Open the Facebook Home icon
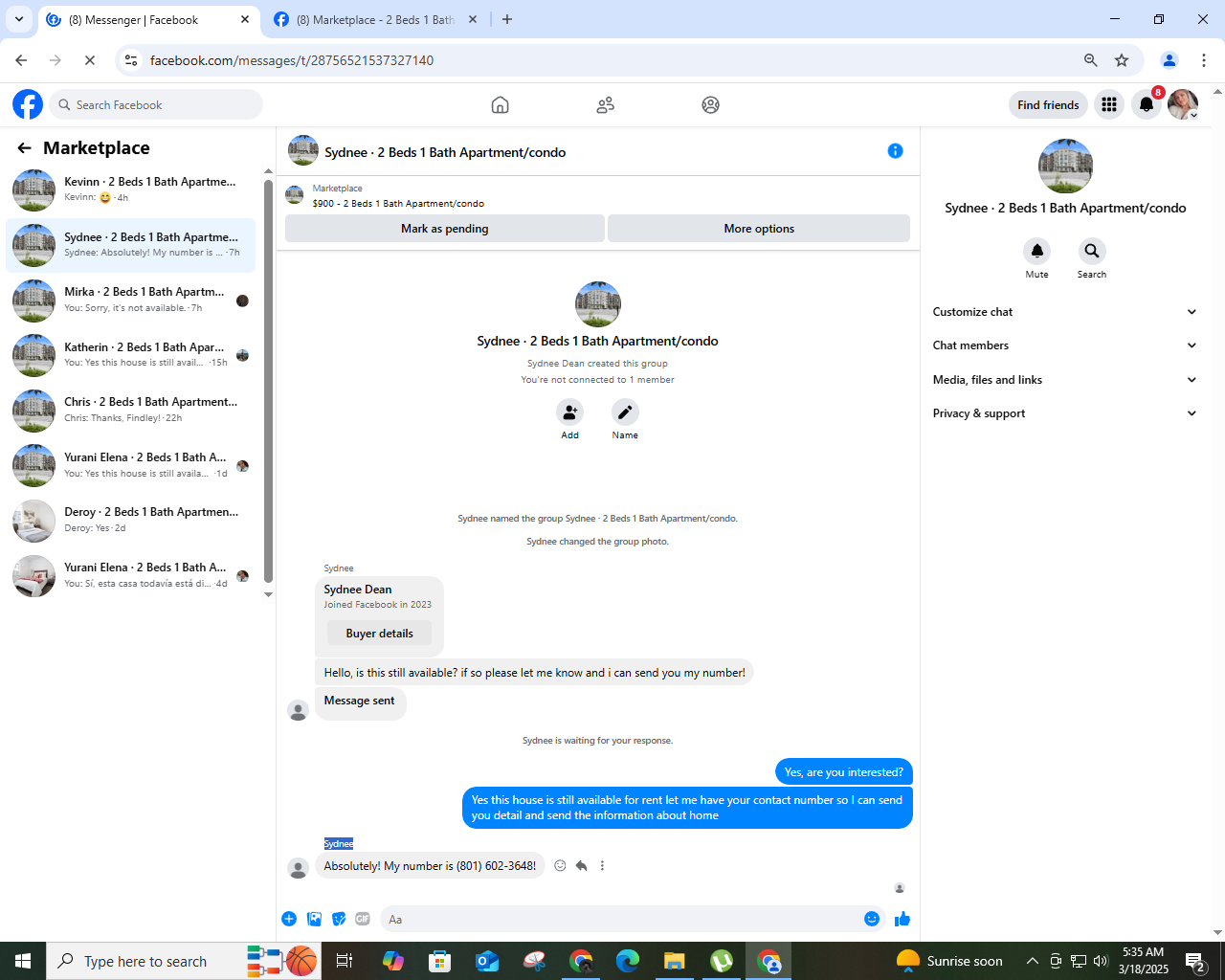 500,105
